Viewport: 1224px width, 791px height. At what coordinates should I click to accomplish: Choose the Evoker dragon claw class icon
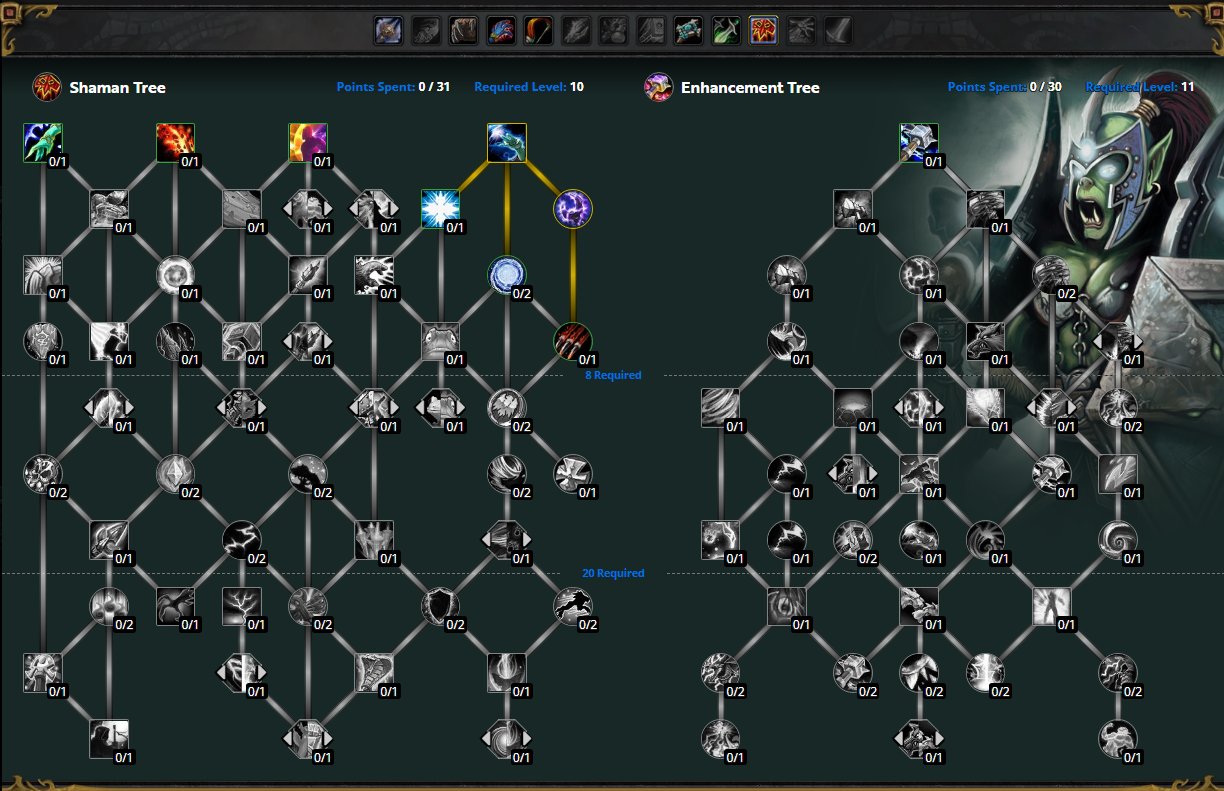pos(501,31)
